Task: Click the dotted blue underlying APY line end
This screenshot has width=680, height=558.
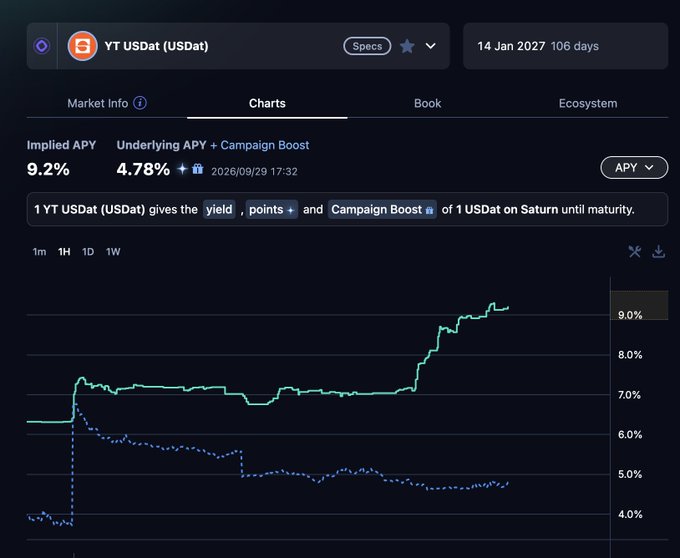Action: pos(507,483)
